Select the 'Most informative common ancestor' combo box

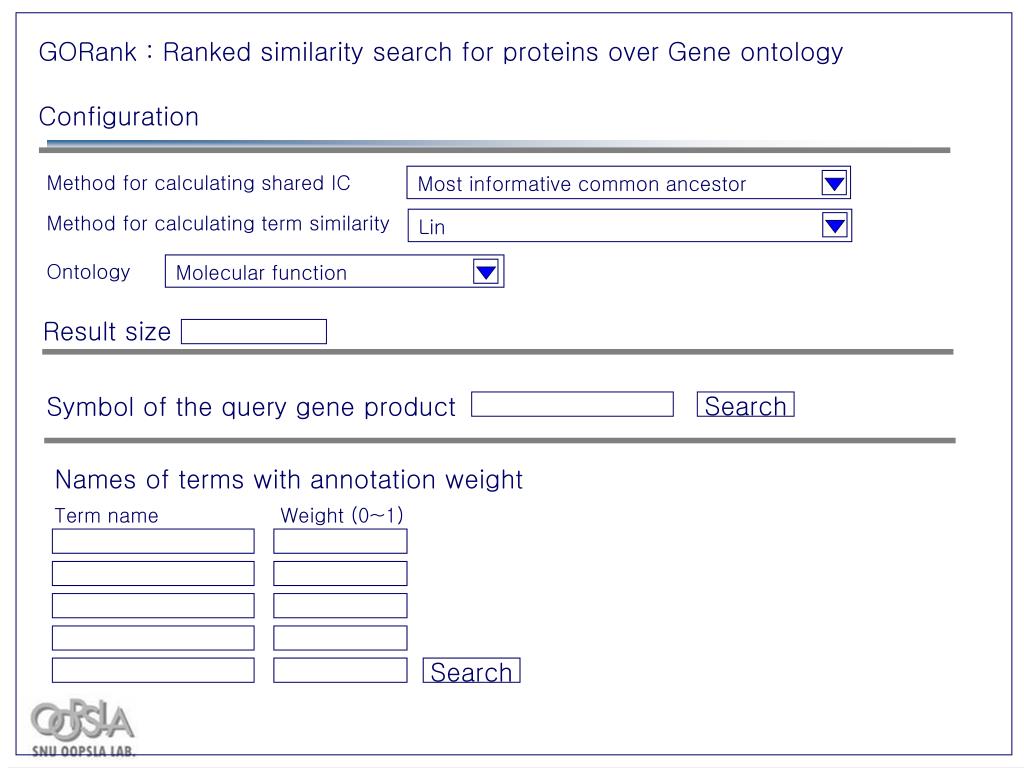(613, 184)
